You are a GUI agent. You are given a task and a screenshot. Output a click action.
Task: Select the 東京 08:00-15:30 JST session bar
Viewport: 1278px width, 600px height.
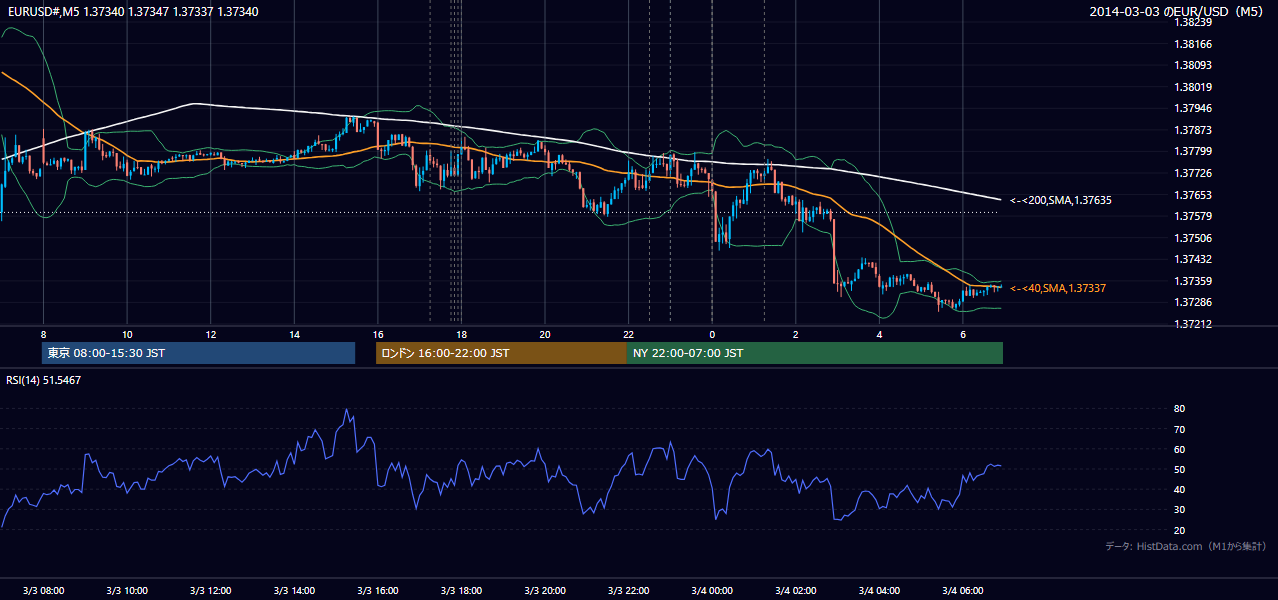[198, 353]
